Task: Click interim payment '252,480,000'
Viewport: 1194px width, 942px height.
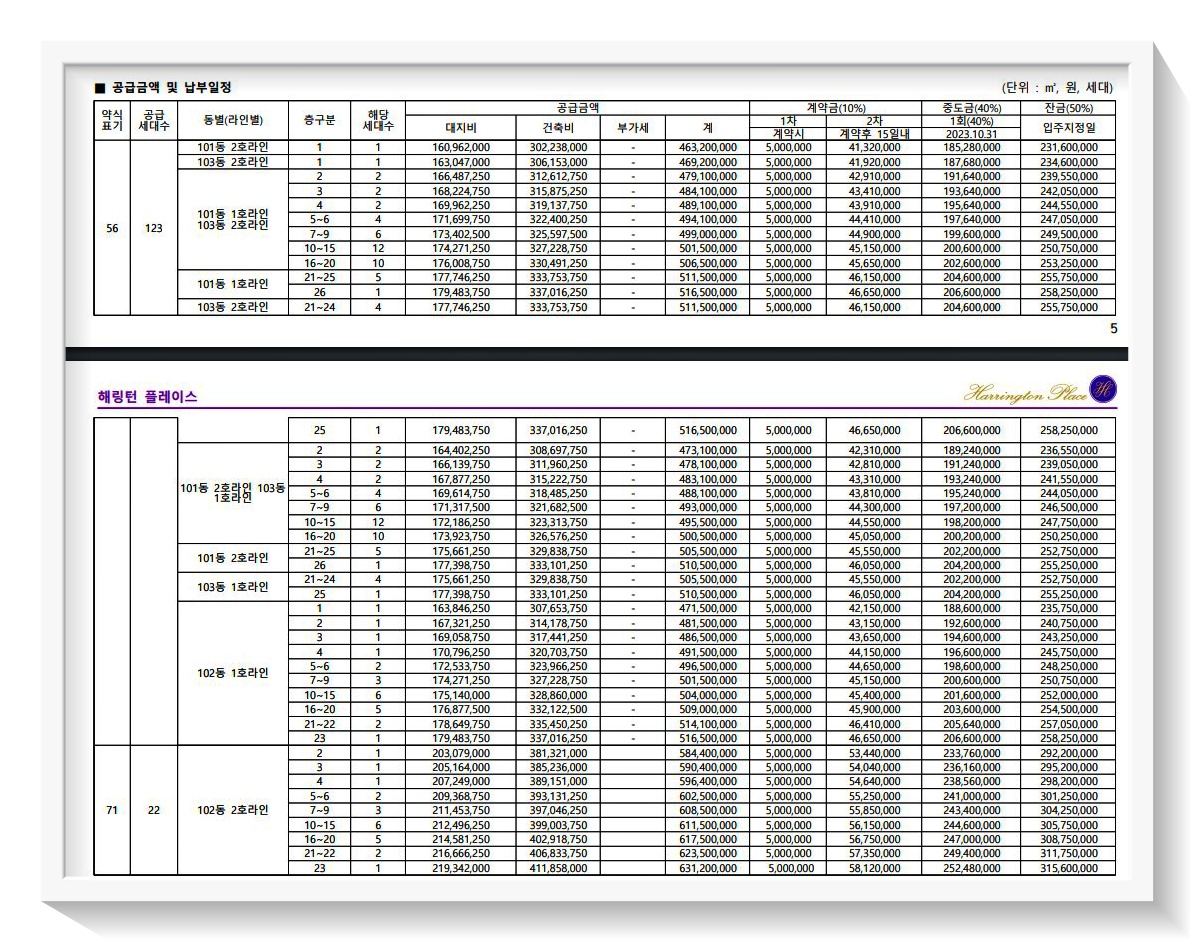Action: tap(972, 868)
